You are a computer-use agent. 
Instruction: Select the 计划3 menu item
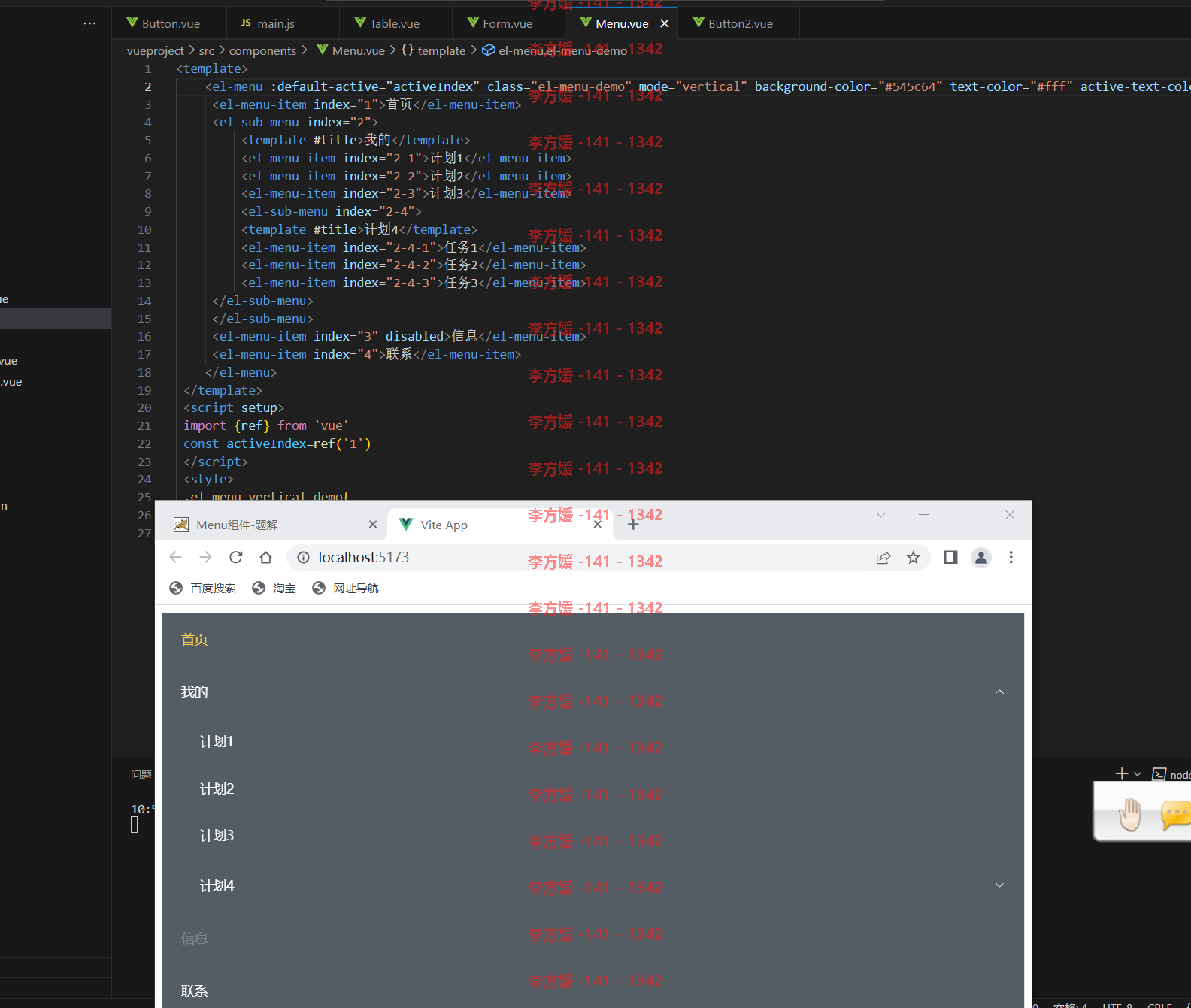pyautogui.click(x=593, y=835)
